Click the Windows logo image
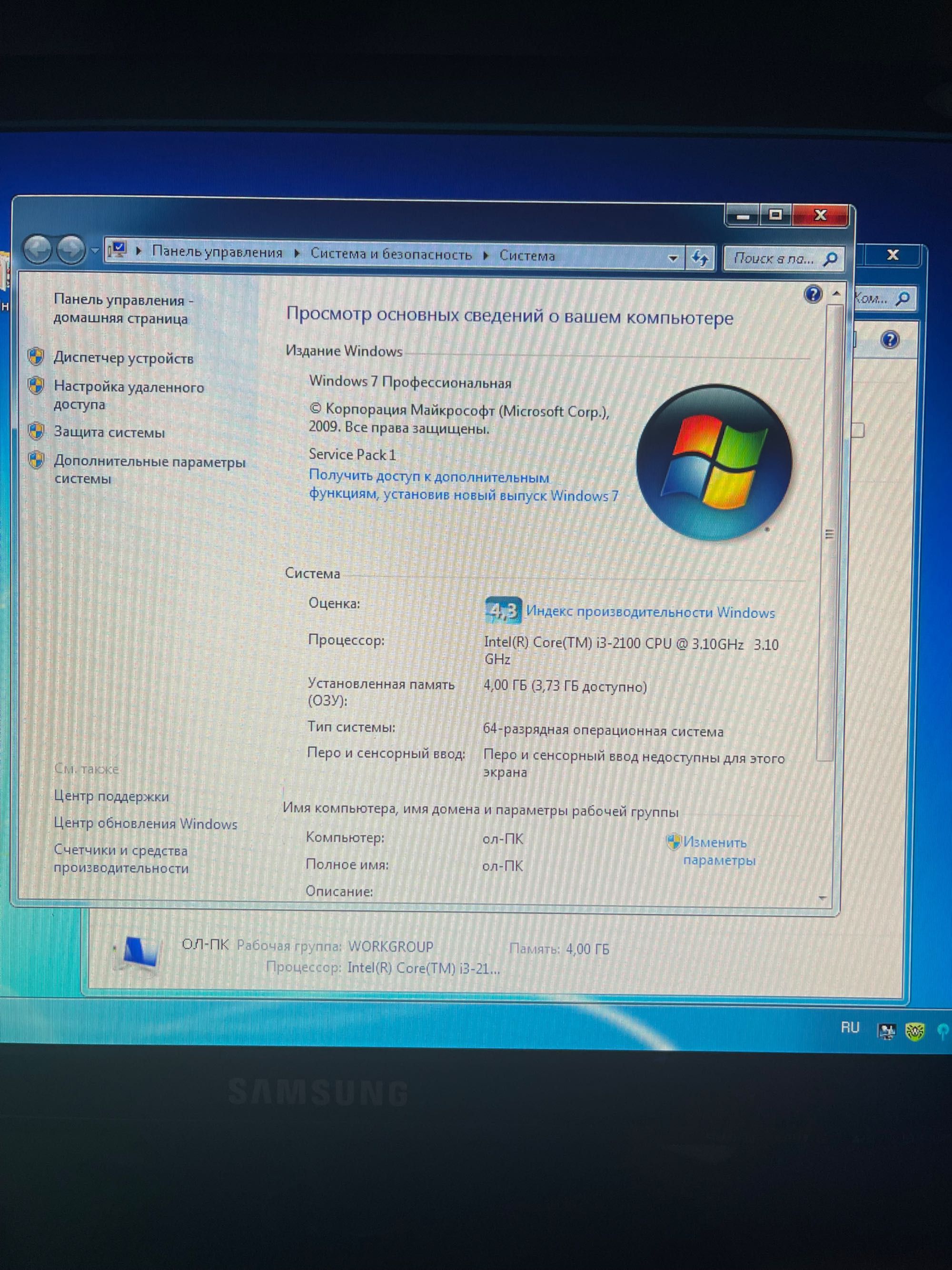This screenshot has width=952, height=1270. [x=714, y=462]
